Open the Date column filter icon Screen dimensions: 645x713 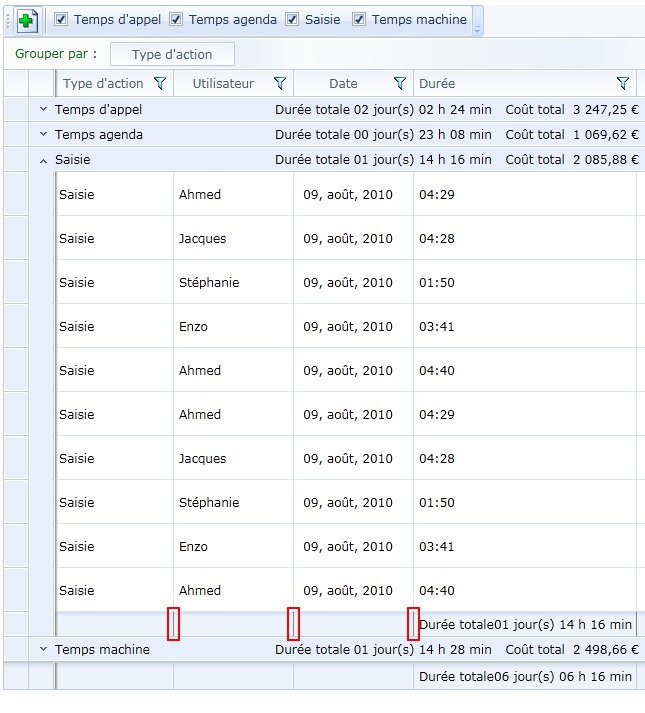click(400, 84)
